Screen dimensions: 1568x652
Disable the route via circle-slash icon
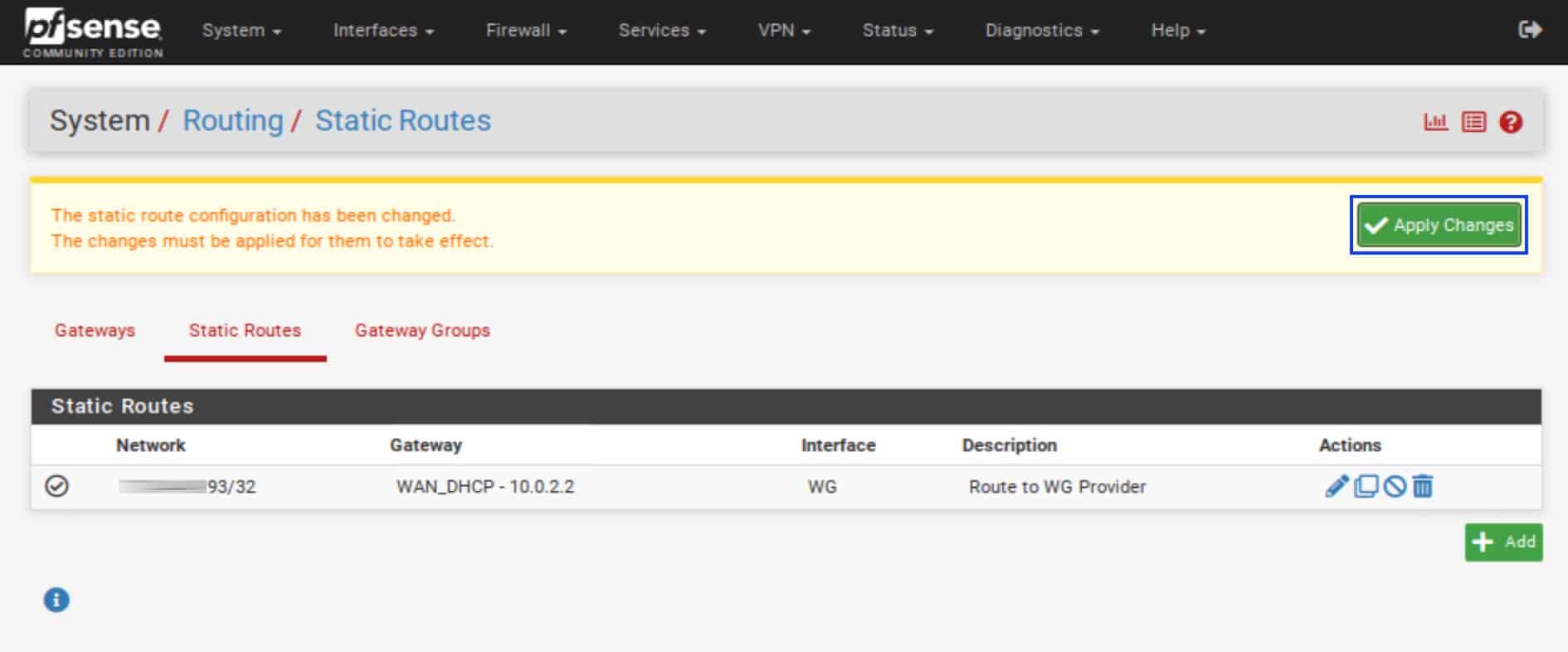click(x=1395, y=486)
